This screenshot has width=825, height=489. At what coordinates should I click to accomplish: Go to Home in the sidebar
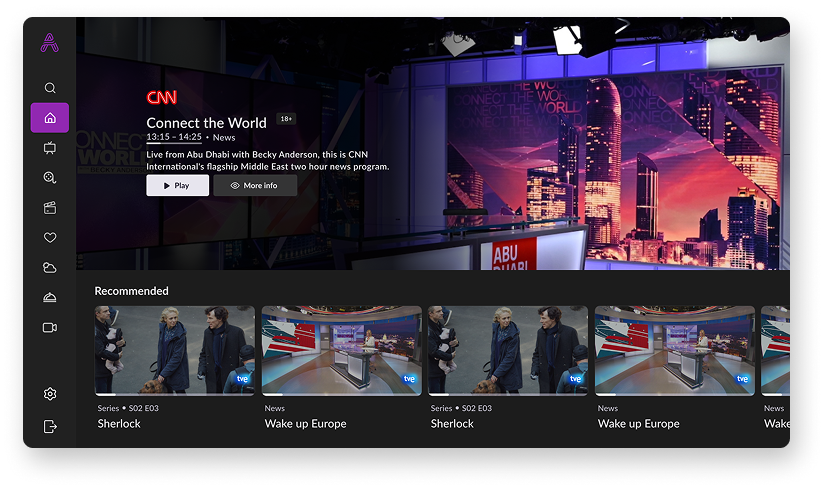(x=50, y=117)
